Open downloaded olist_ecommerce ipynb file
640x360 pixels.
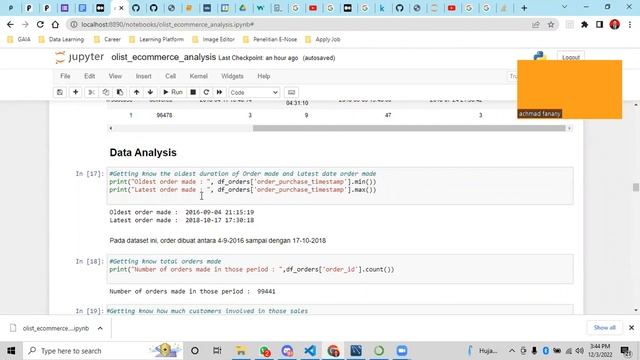[x=50, y=328]
